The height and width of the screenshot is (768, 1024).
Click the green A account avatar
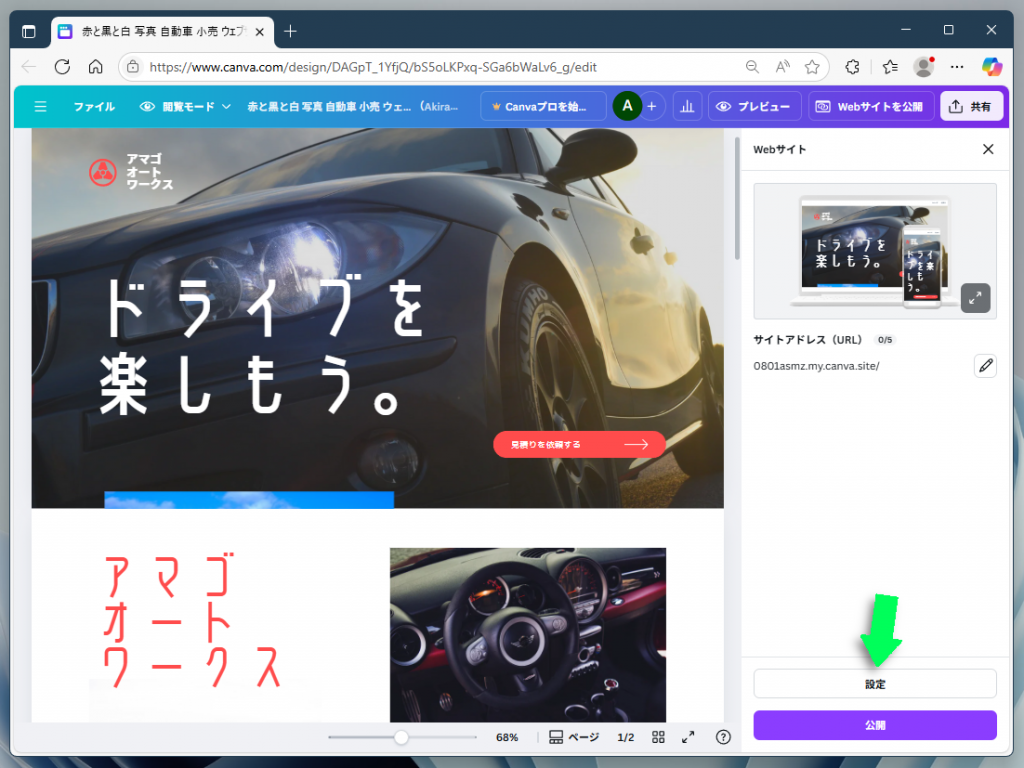[x=626, y=106]
